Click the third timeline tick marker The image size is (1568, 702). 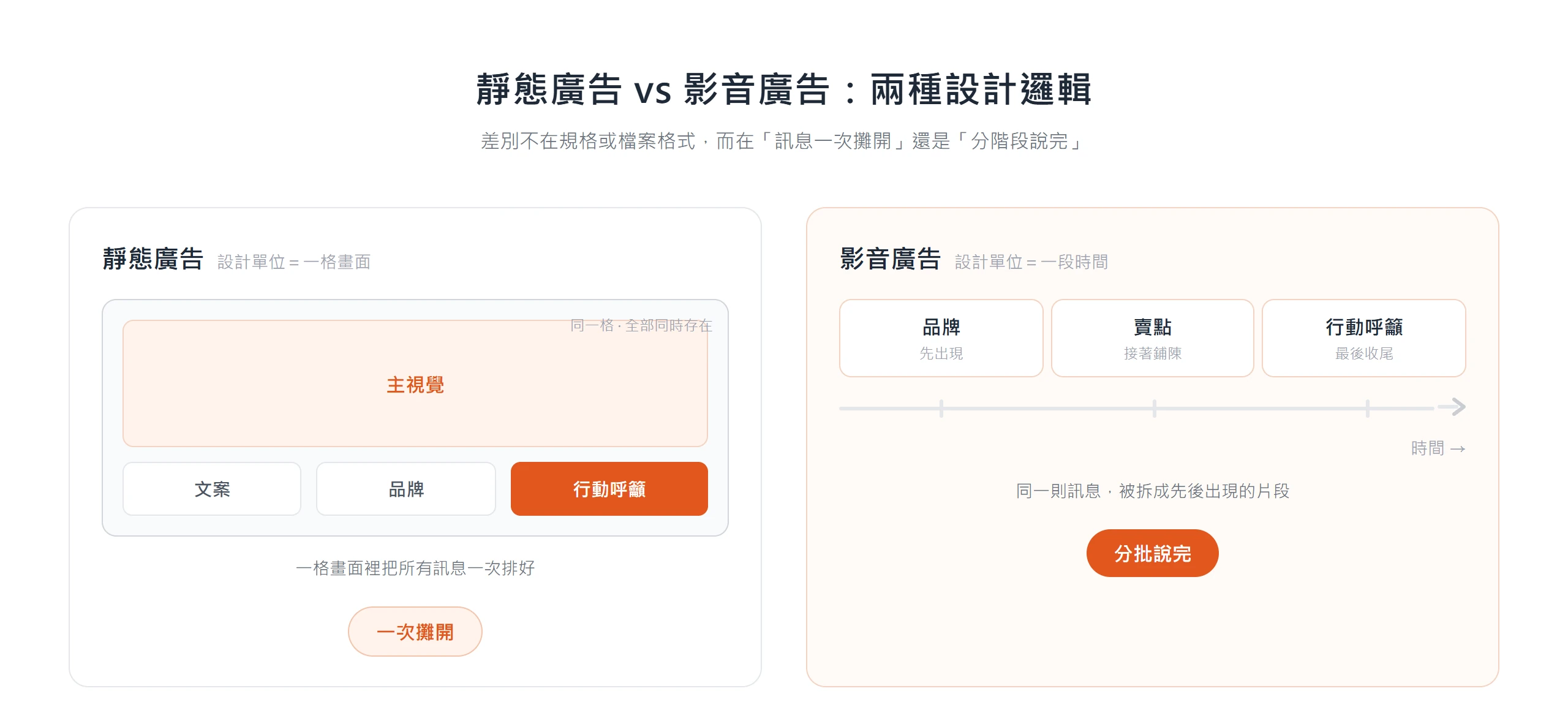[x=1368, y=408]
